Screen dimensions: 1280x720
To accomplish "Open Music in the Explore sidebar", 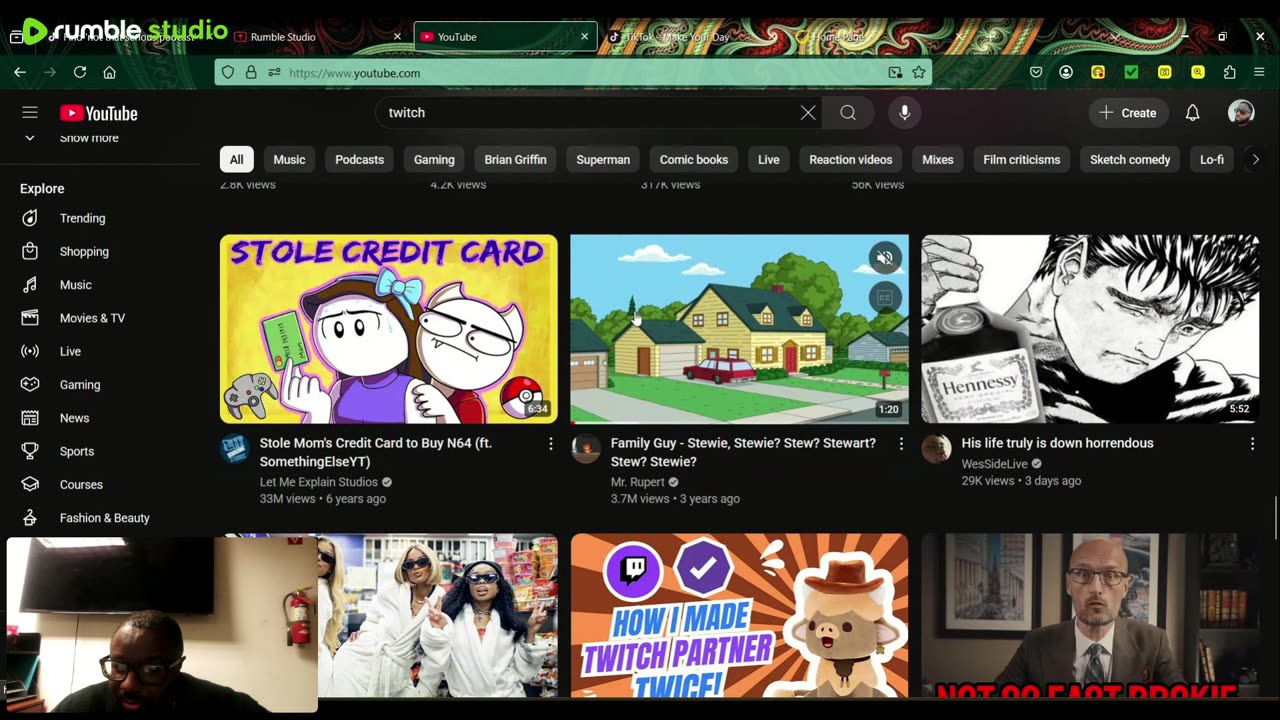I will click(100, 285).
